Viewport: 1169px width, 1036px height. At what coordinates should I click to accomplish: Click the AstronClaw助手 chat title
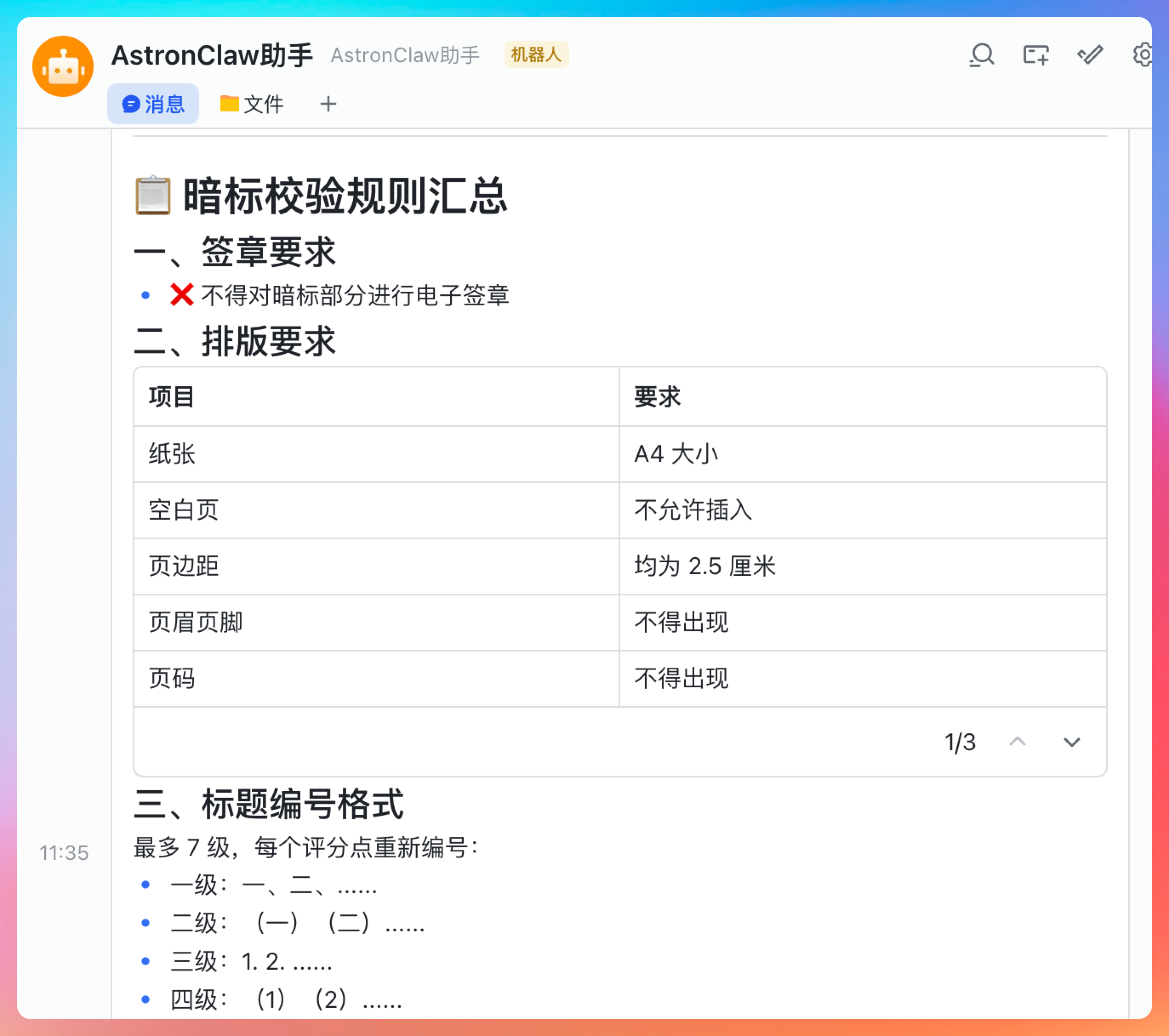click(211, 55)
